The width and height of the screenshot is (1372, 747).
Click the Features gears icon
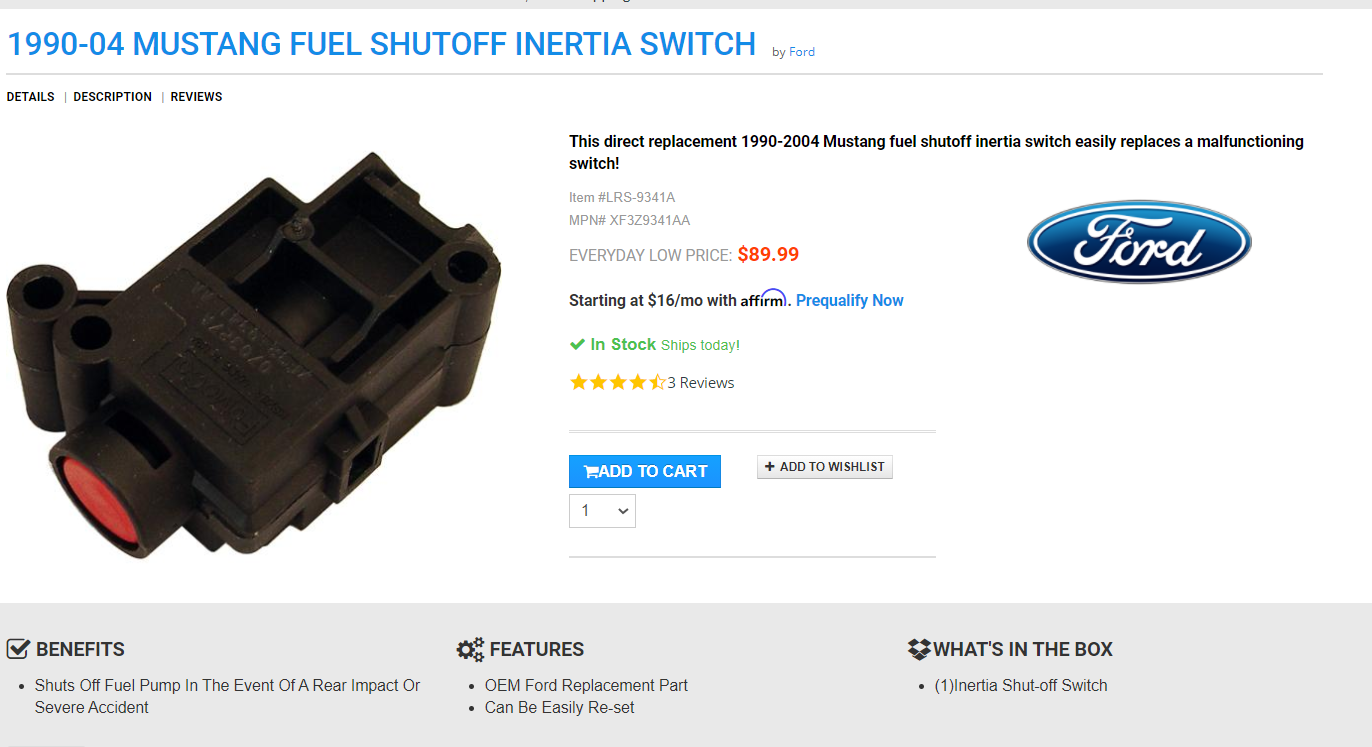click(x=470, y=649)
